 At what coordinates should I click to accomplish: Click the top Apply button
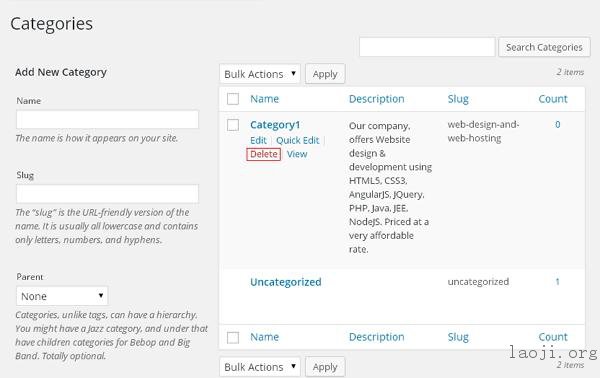(325, 74)
